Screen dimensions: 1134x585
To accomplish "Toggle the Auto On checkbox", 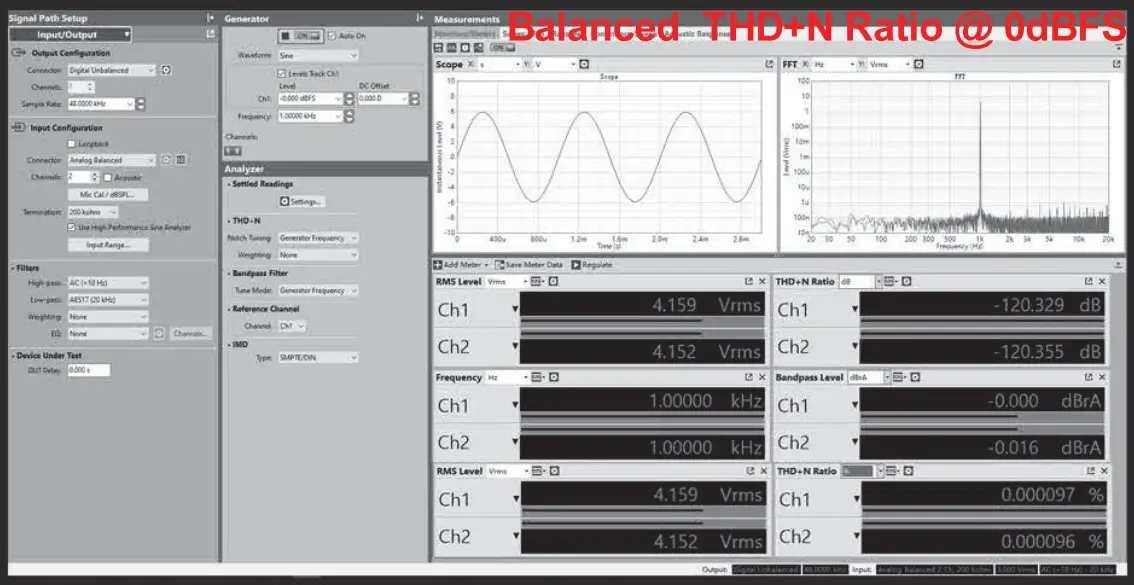I will pos(332,35).
